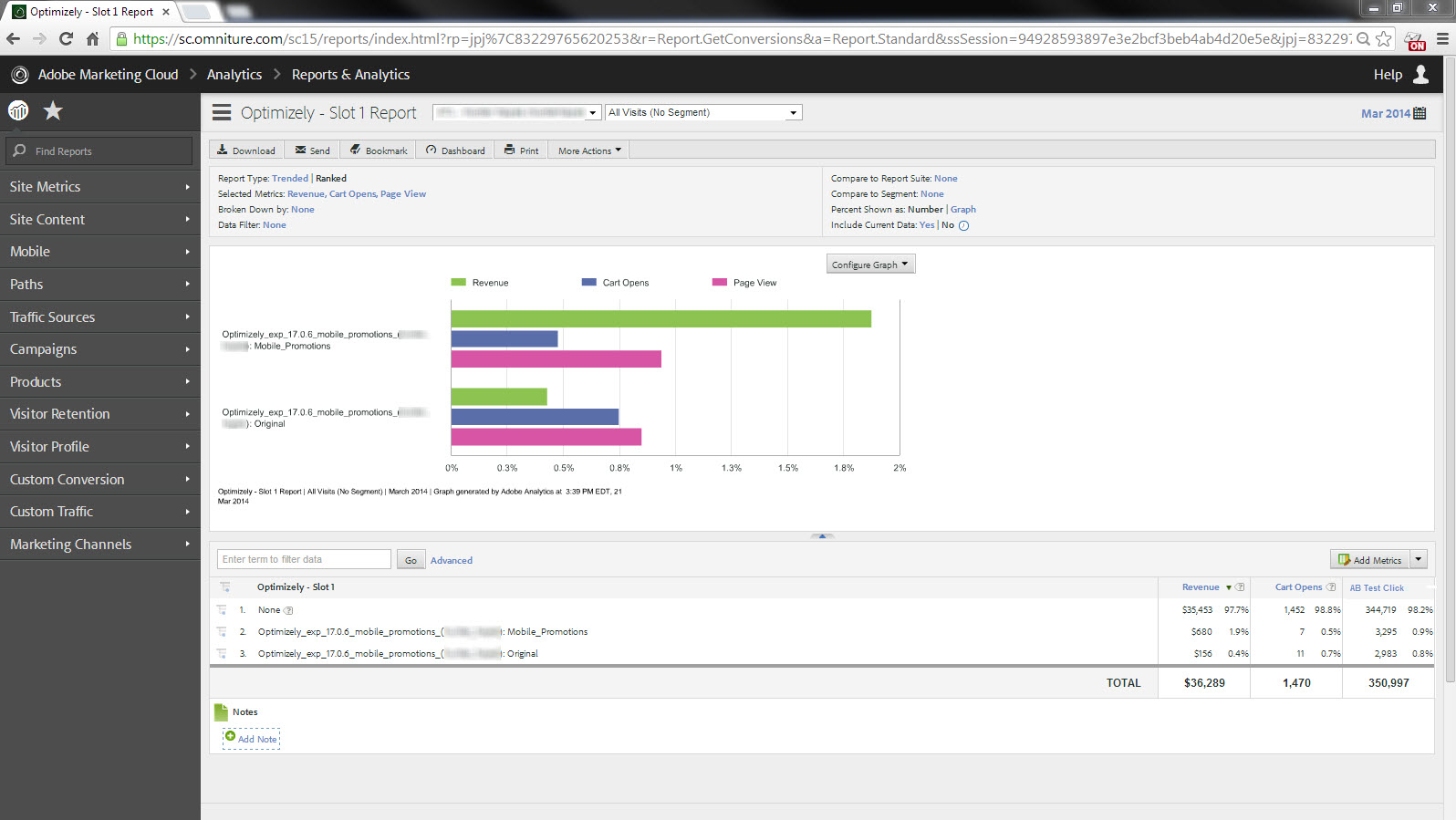Switch report type to Ranked
Viewport: 1456px width, 820px height.
tap(331, 179)
